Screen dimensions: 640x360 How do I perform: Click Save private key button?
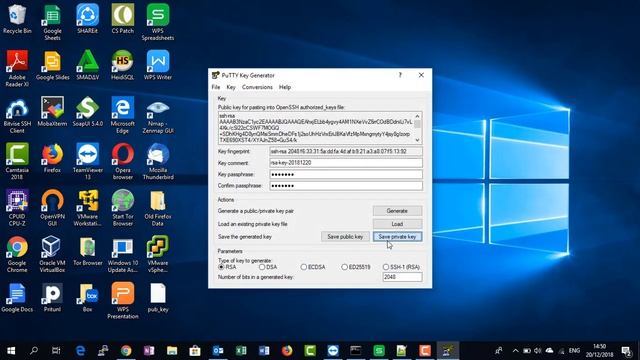click(x=397, y=237)
